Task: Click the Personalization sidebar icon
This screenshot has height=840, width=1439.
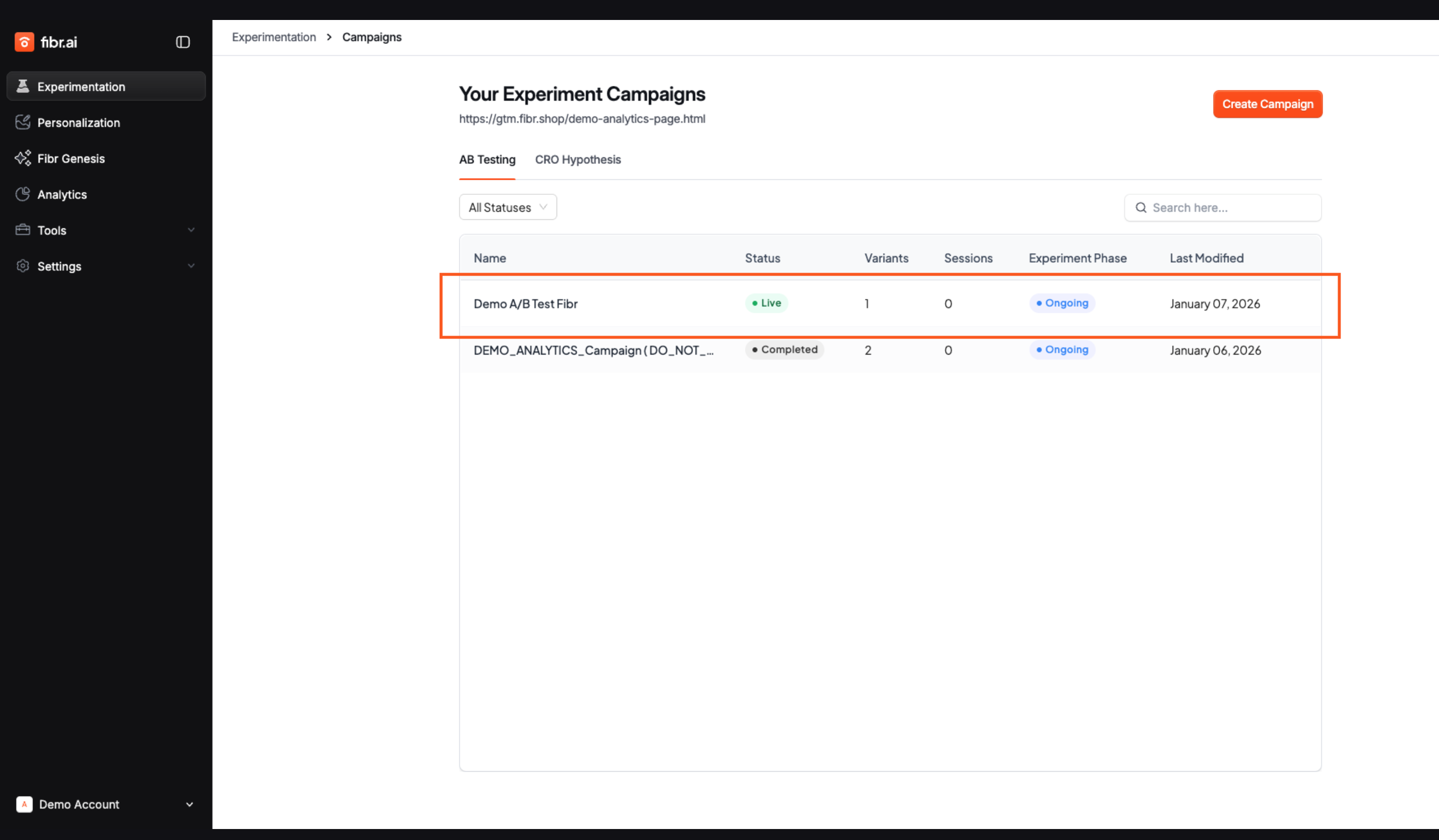Action: [23, 122]
